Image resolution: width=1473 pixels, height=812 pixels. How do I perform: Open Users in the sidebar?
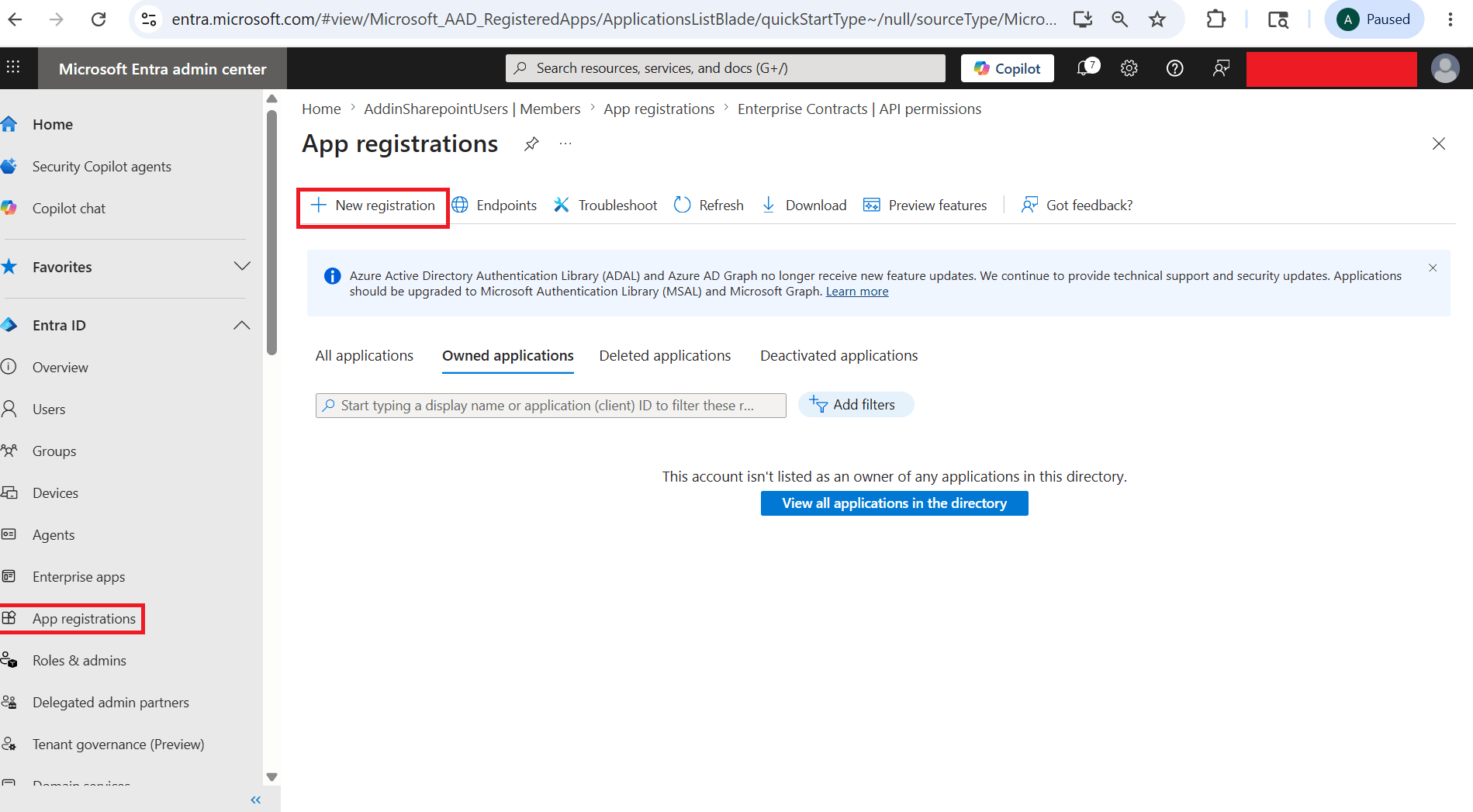coord(48,409)
